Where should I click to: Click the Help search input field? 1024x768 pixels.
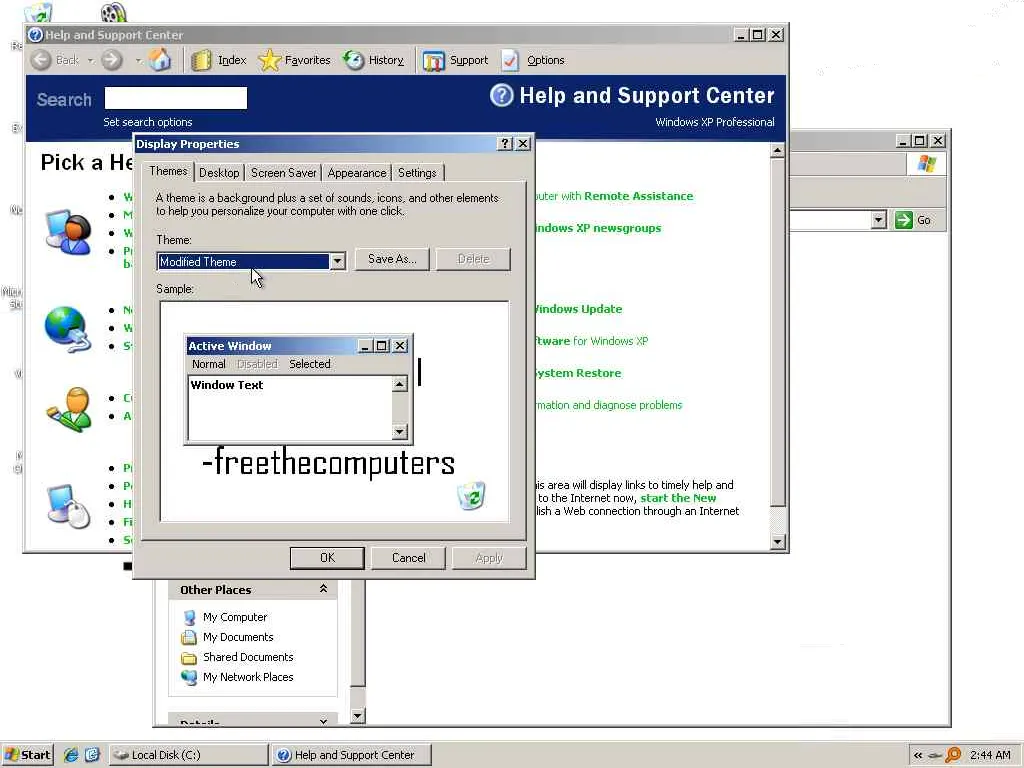pos(176,98)
